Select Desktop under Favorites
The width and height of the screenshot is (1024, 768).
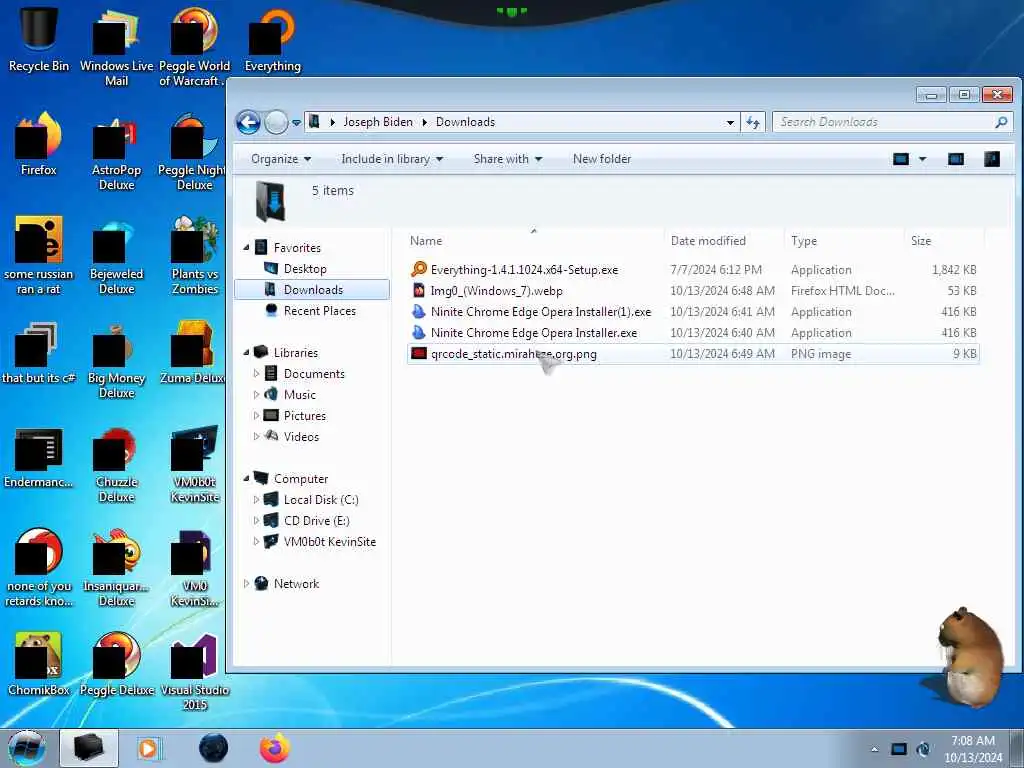[x=304, y=268]
